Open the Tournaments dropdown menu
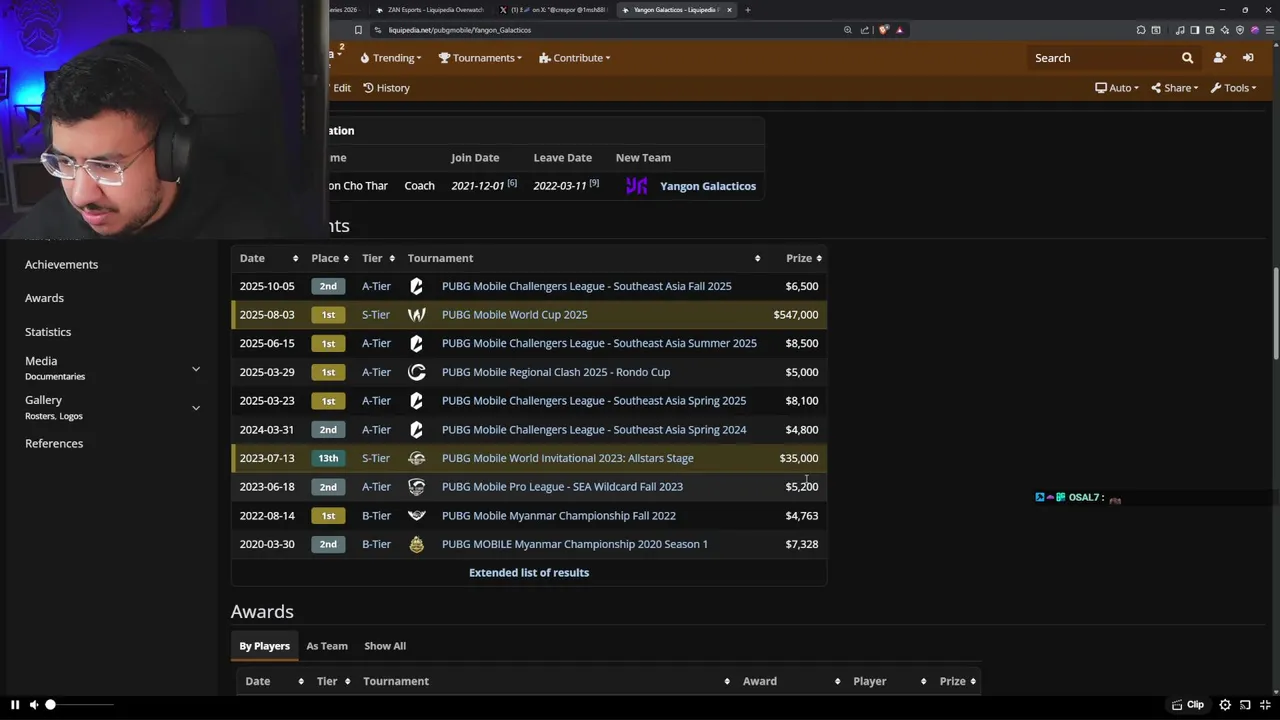 480,58
